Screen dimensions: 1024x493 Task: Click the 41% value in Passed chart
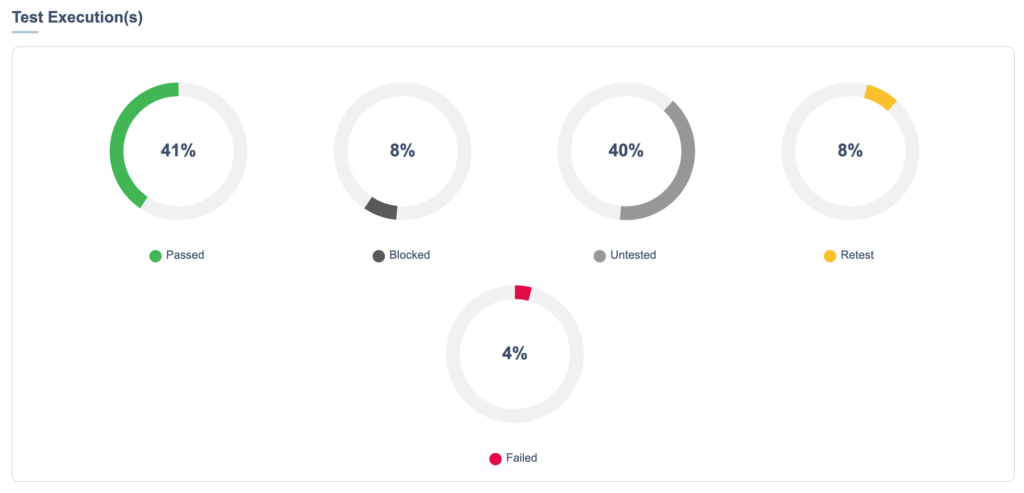[178, 151]
